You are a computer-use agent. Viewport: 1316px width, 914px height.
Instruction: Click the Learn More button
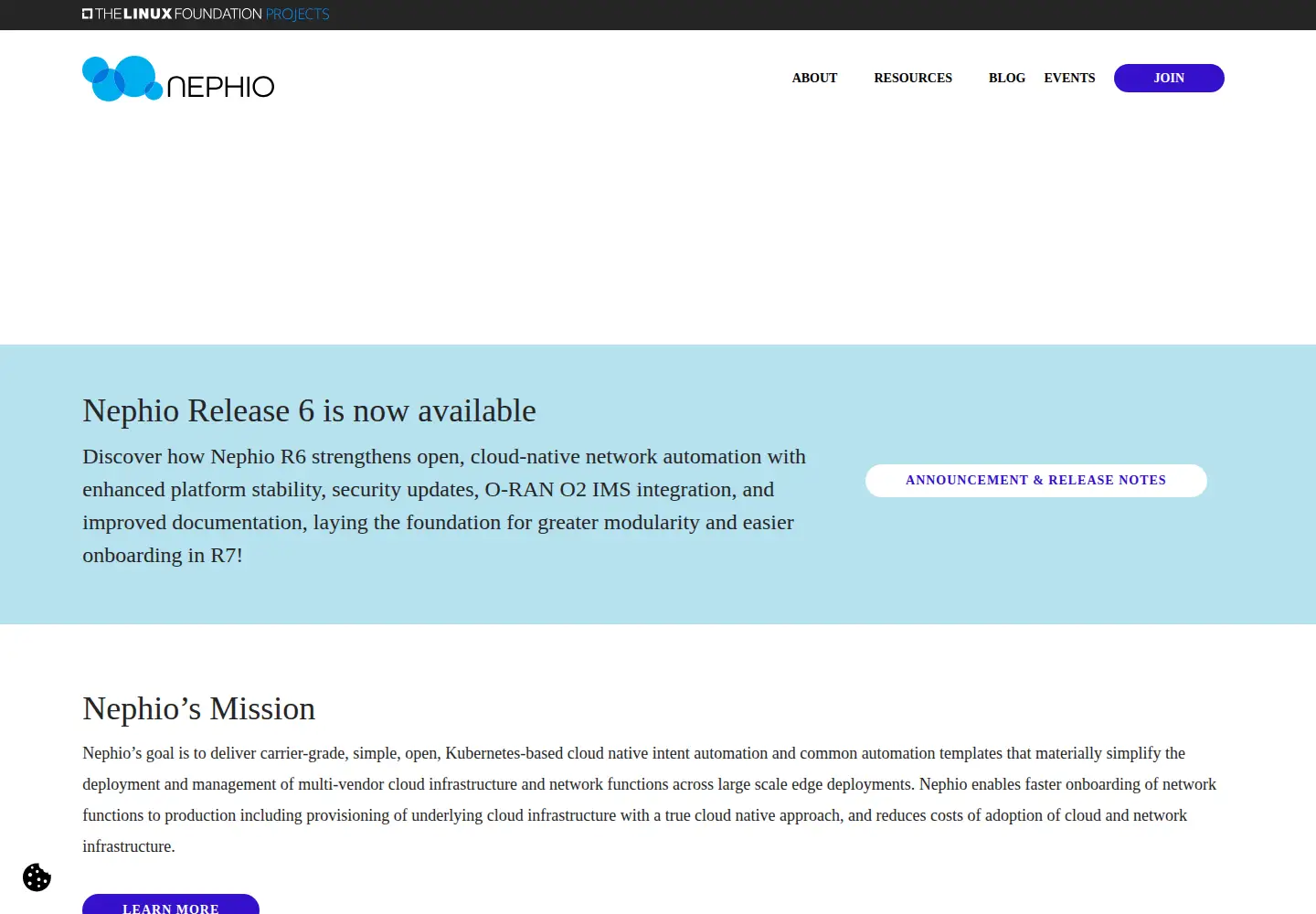click(171, 905)
